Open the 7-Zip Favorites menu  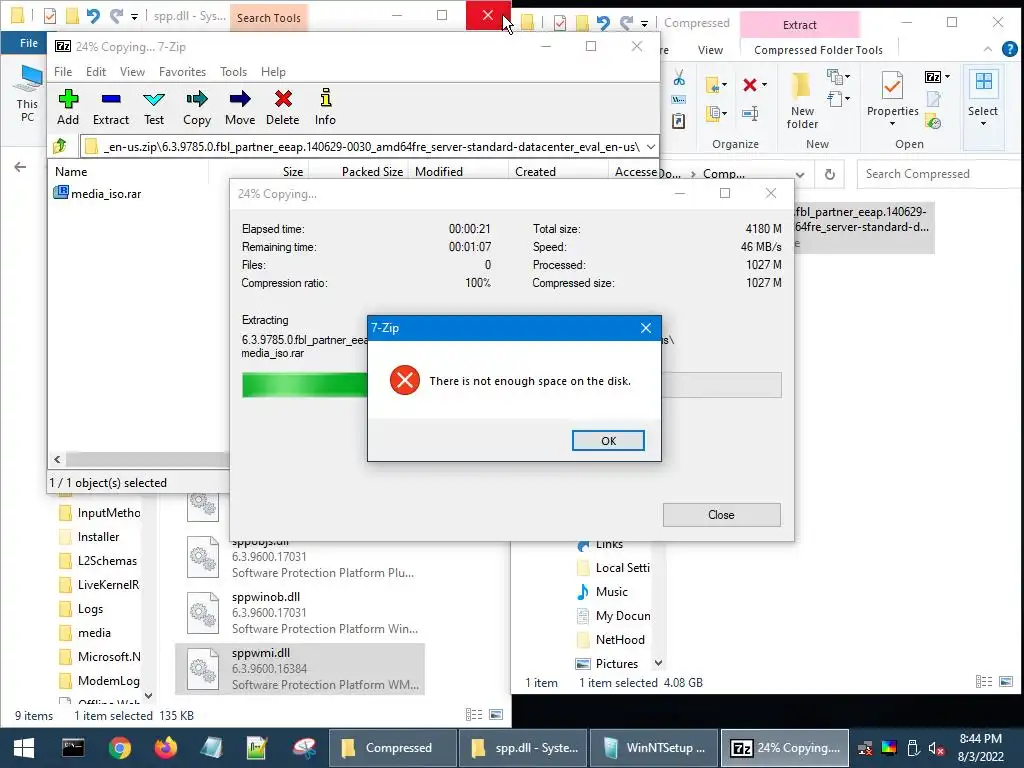(182, 72)
